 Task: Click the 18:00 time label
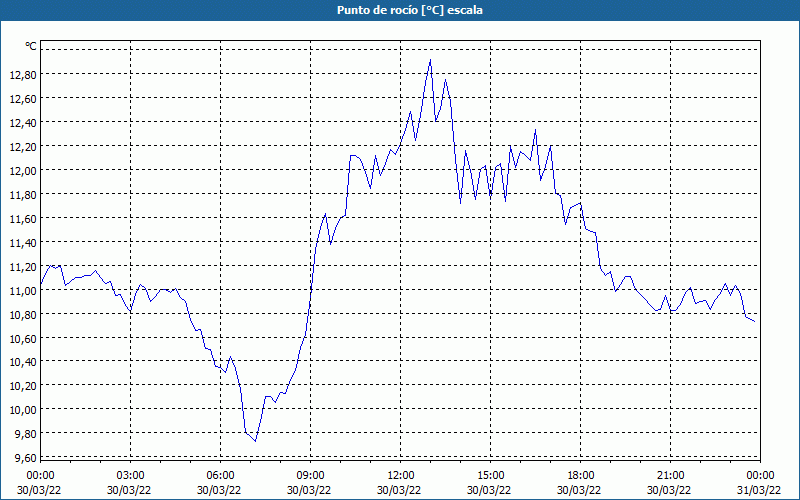[581, 476]
